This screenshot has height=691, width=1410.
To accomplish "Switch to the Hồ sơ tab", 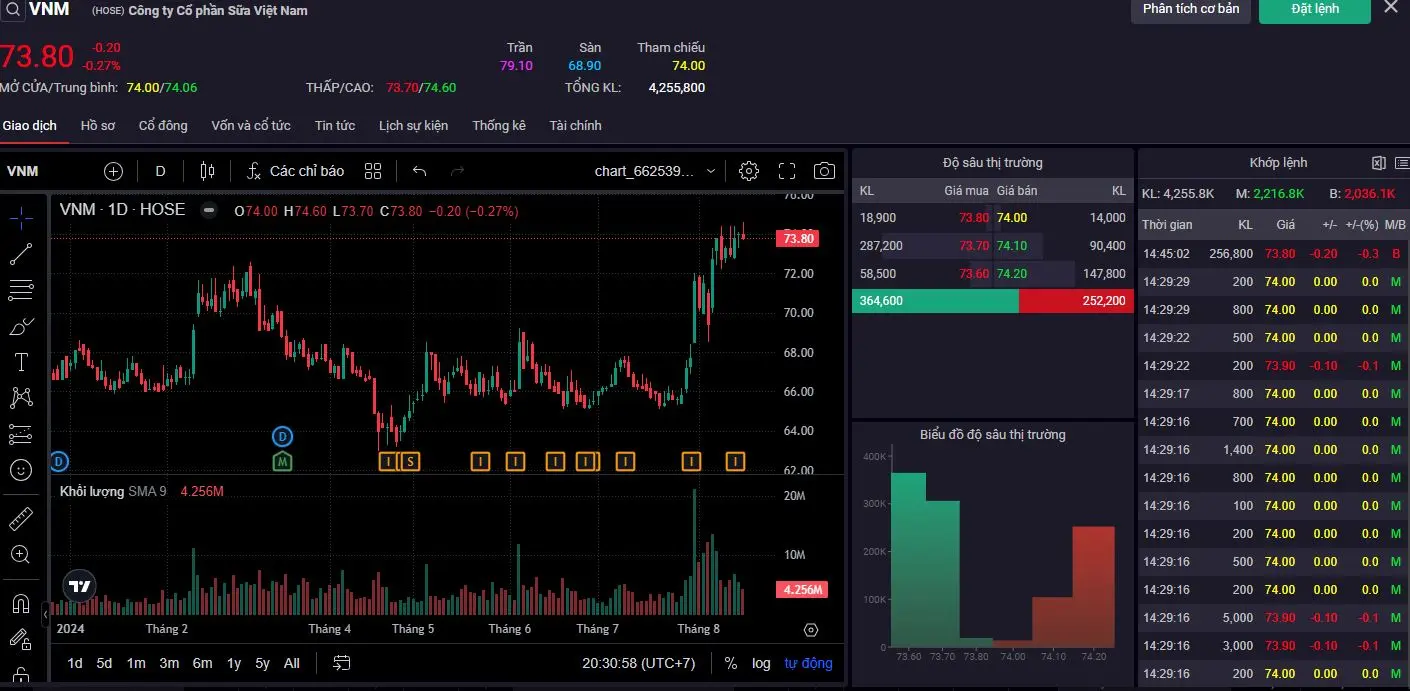I will [x=98, y=126].
